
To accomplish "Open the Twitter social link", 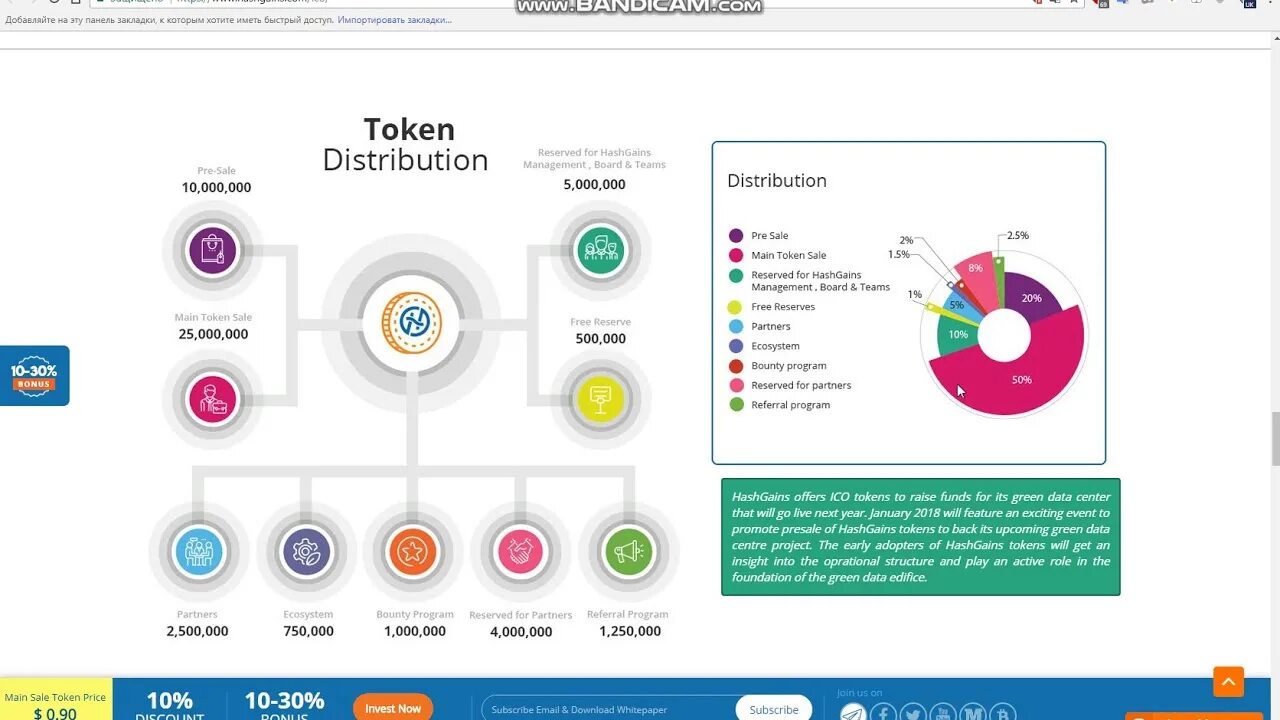I will (913, 712).
